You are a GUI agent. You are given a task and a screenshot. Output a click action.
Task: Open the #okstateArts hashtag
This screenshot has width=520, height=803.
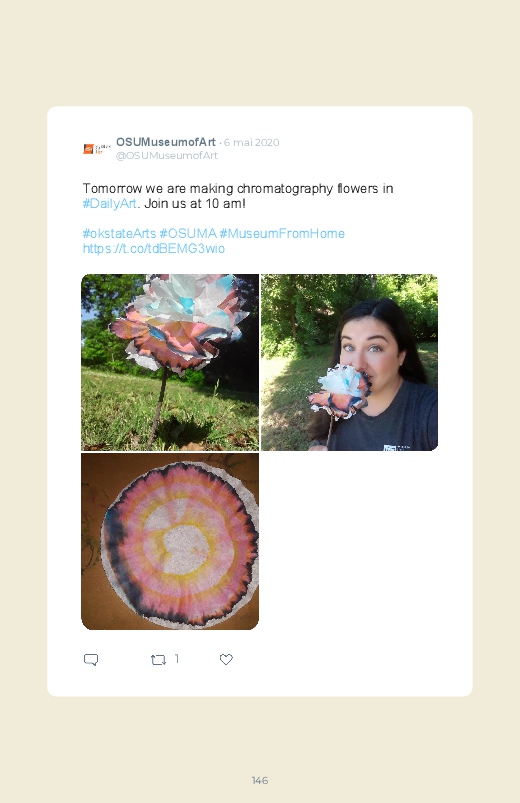pos(119,234)
